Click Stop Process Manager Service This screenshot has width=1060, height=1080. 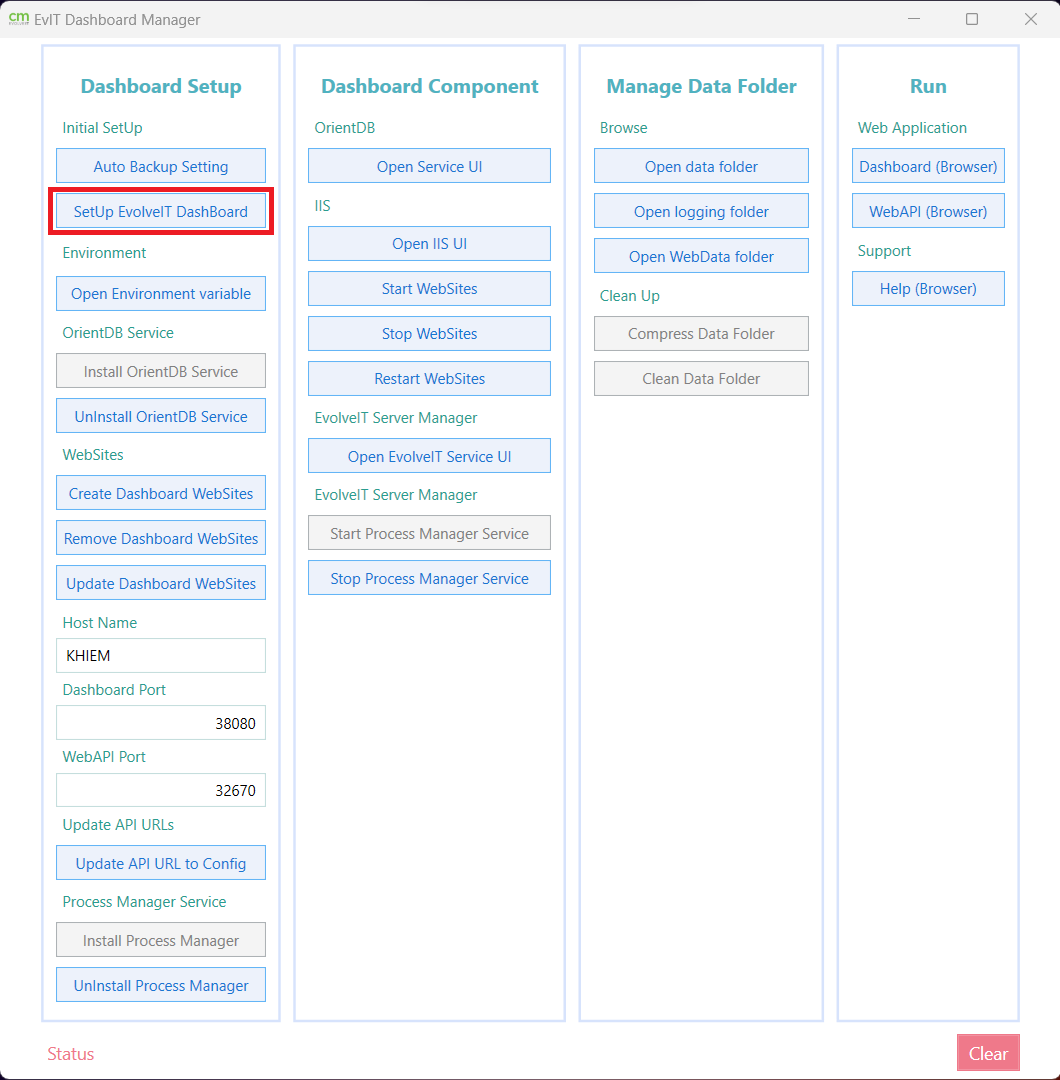click(429, 577)
